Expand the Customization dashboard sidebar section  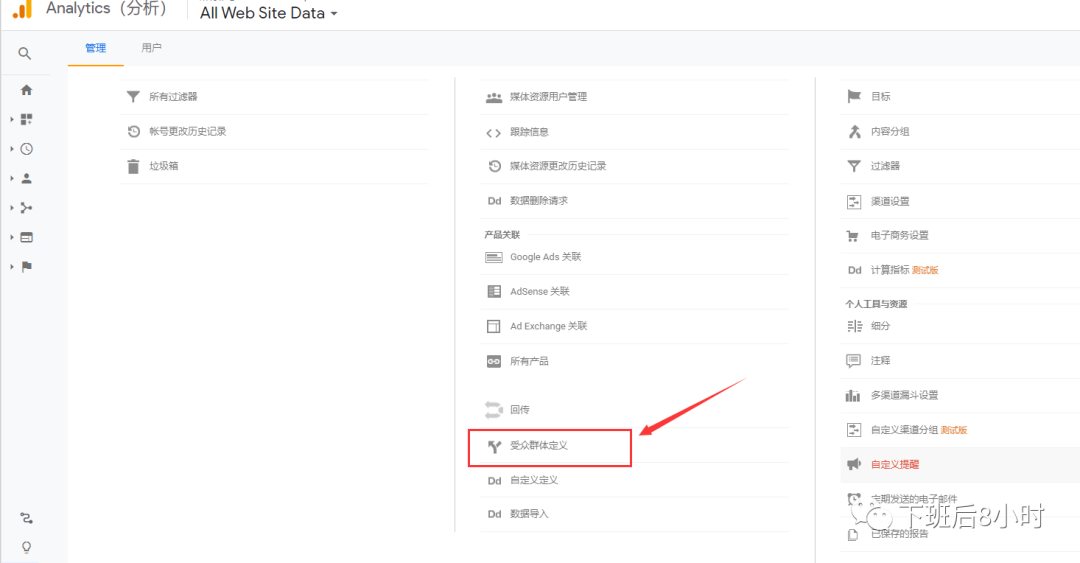coord(26,120)
